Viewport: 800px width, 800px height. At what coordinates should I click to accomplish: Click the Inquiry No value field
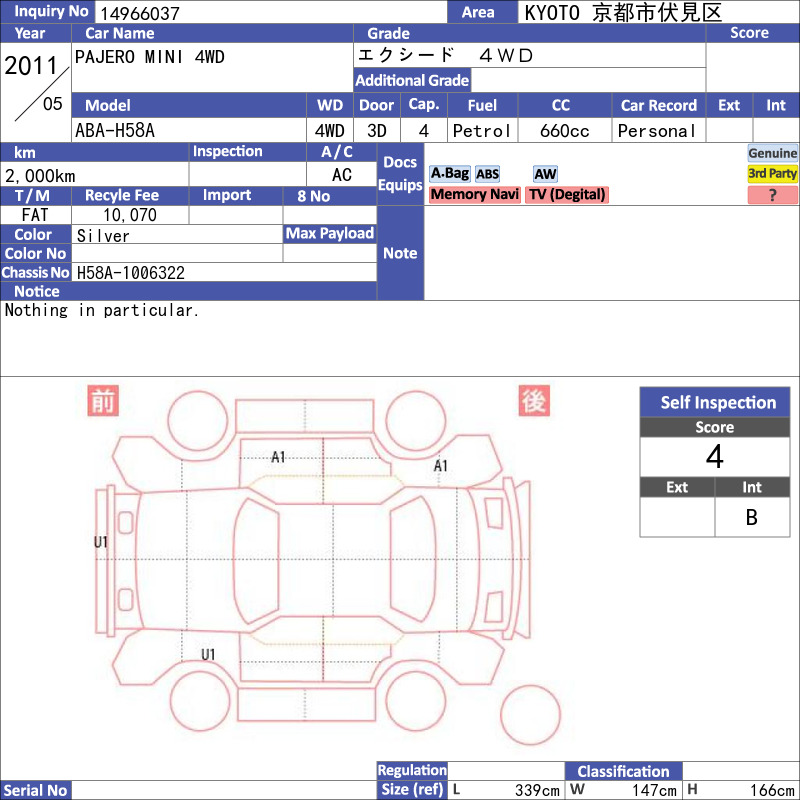(270, 13)
